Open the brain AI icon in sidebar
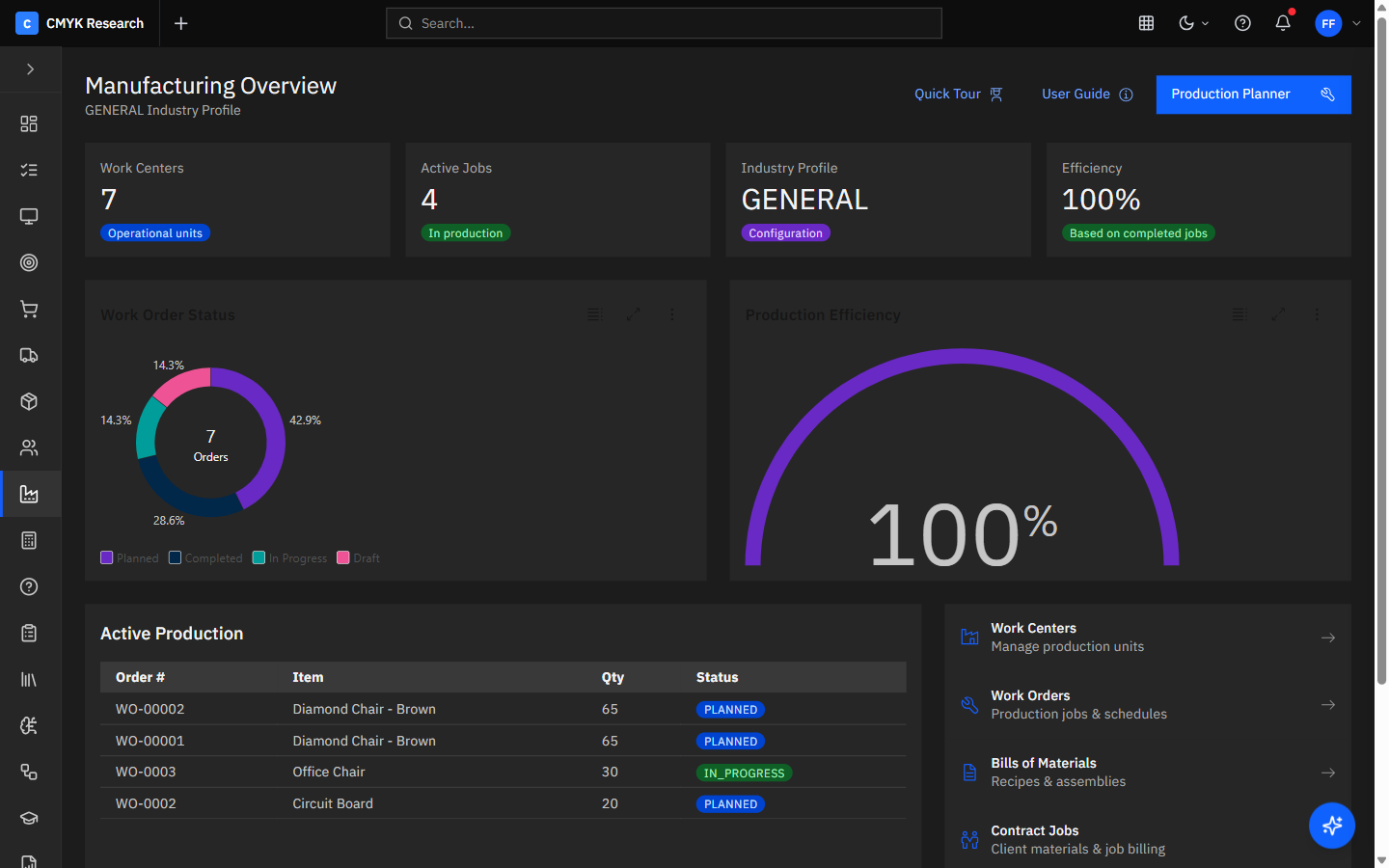Screen dimensions: 1389x868 (29, 725)
